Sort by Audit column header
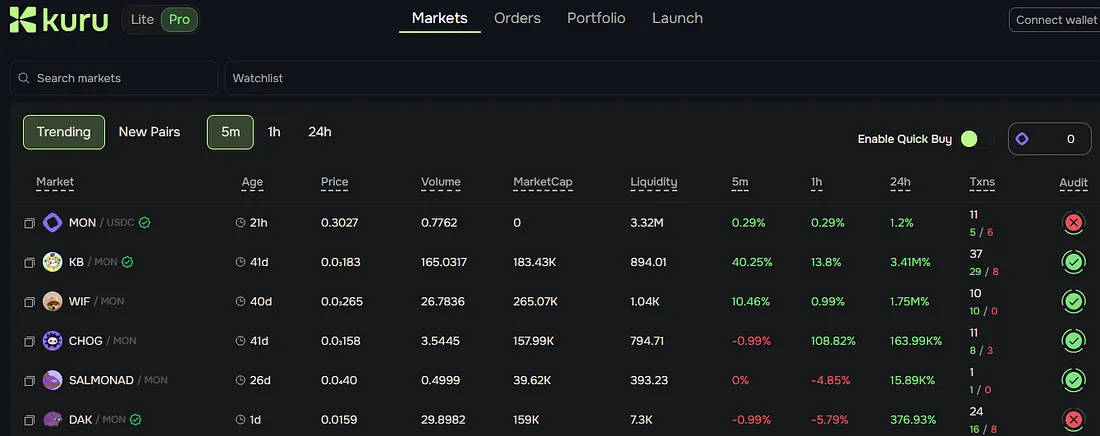This screenshot has width=1100, height=436. pyautogui.click(x=1073, y=183)
